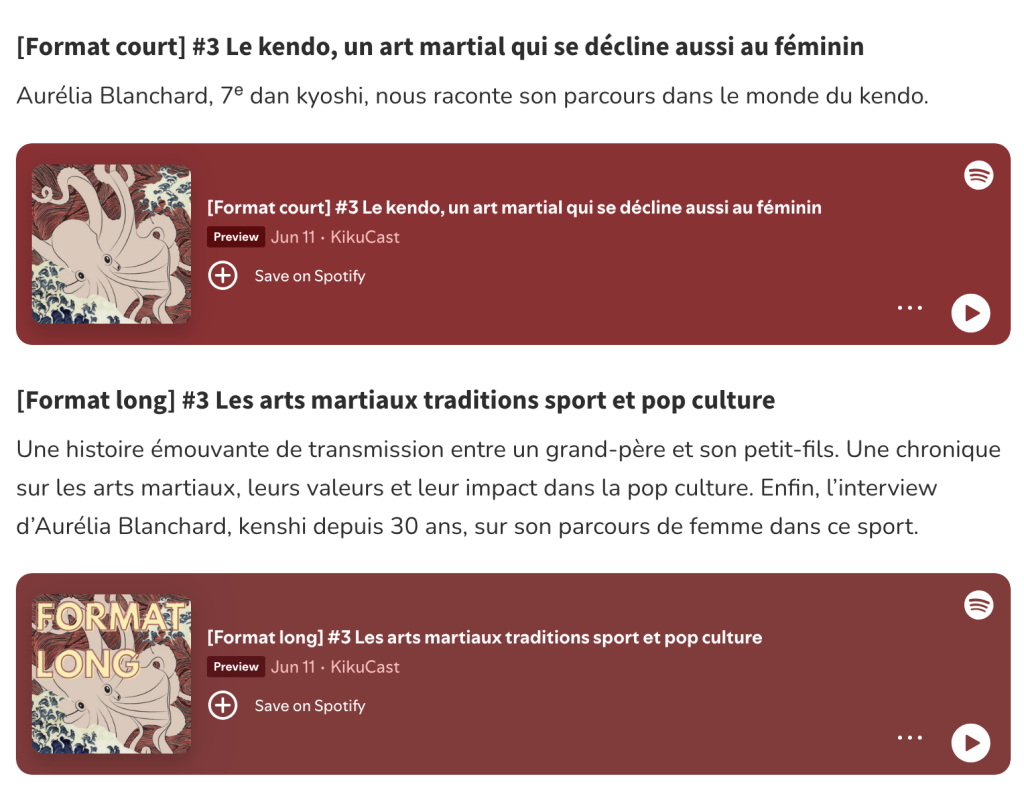Click Save on Spotify text in second player

[x=310, y=706]
